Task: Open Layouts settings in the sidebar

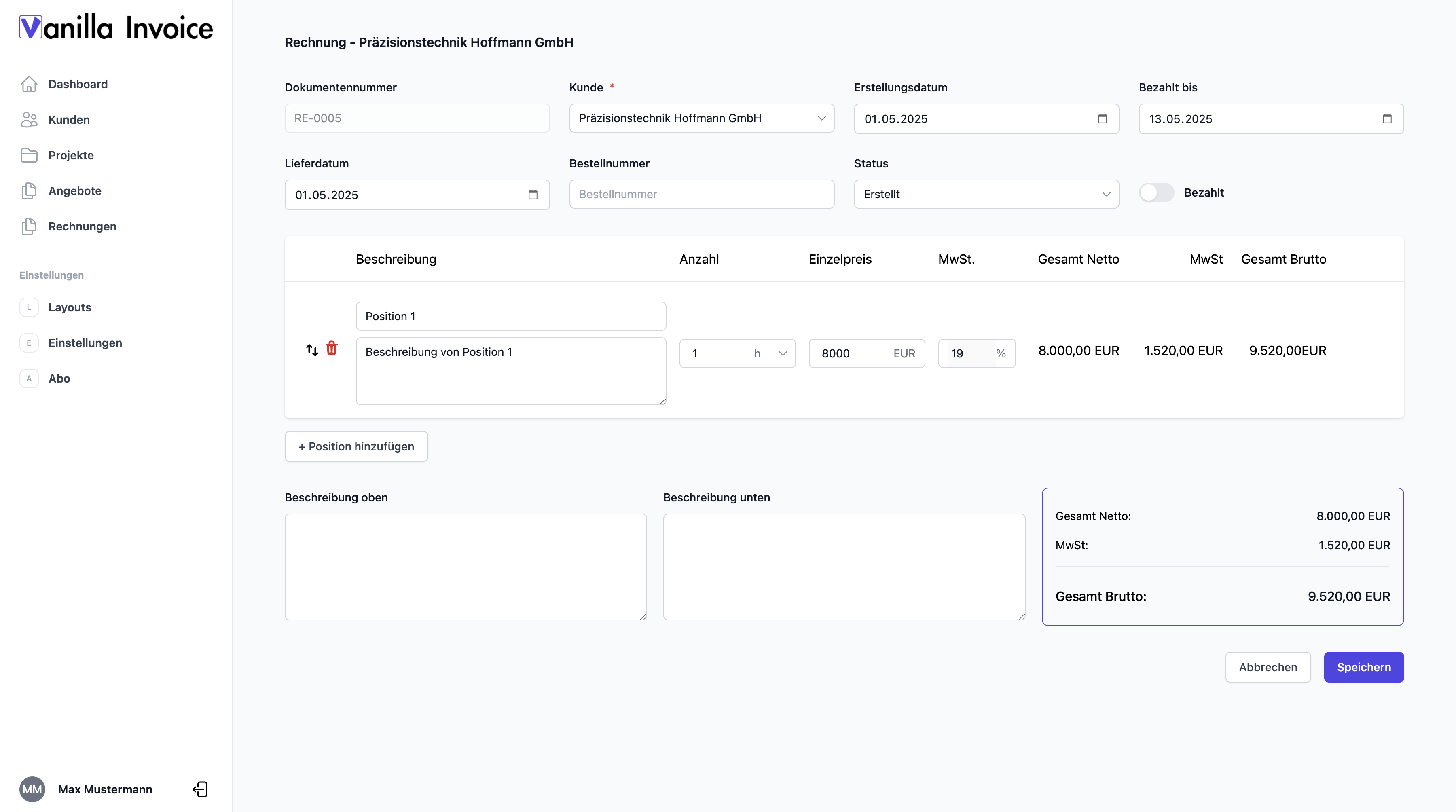Action: point(70,307)
